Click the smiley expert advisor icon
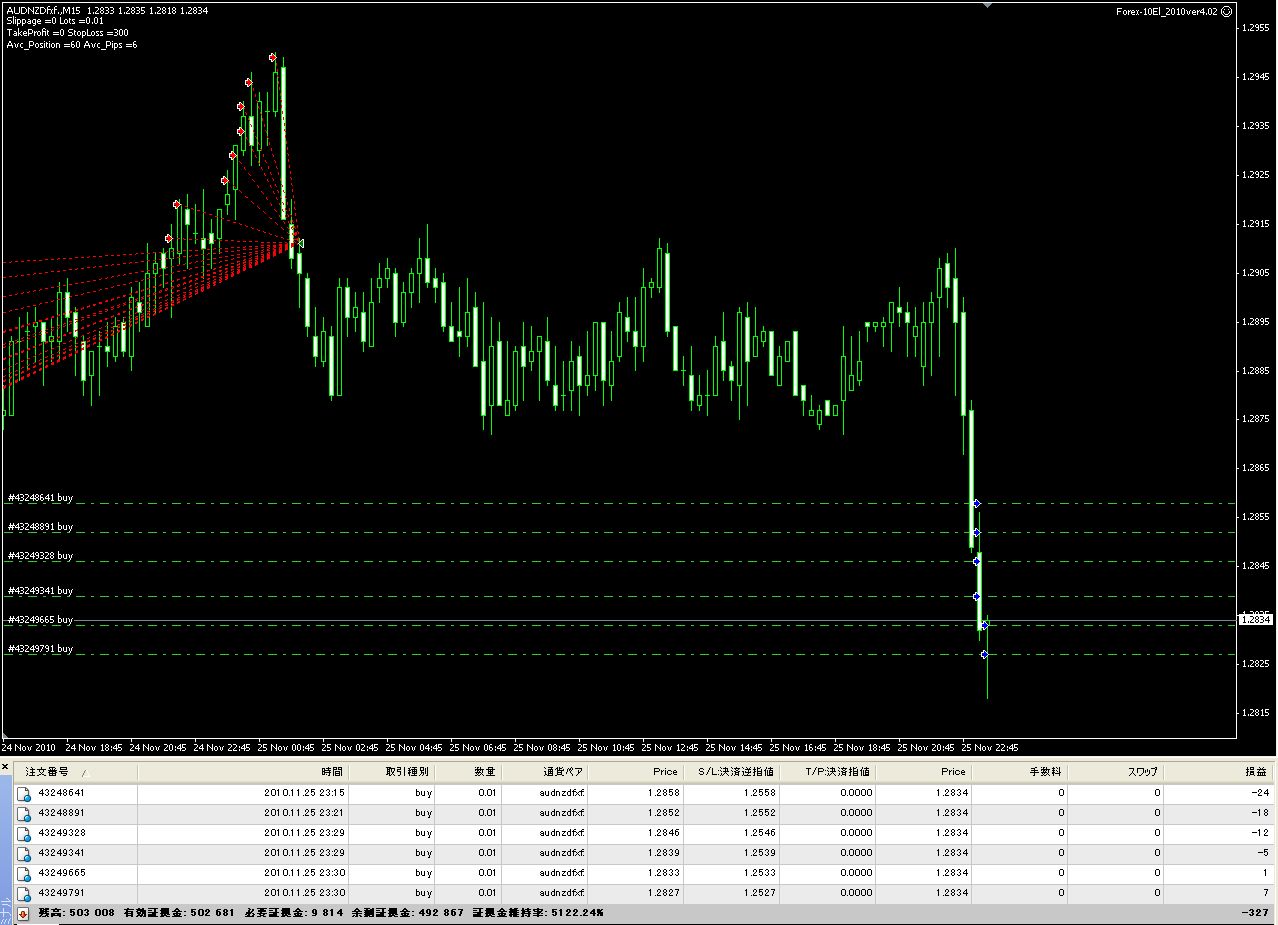 (x=1226, y=12)
